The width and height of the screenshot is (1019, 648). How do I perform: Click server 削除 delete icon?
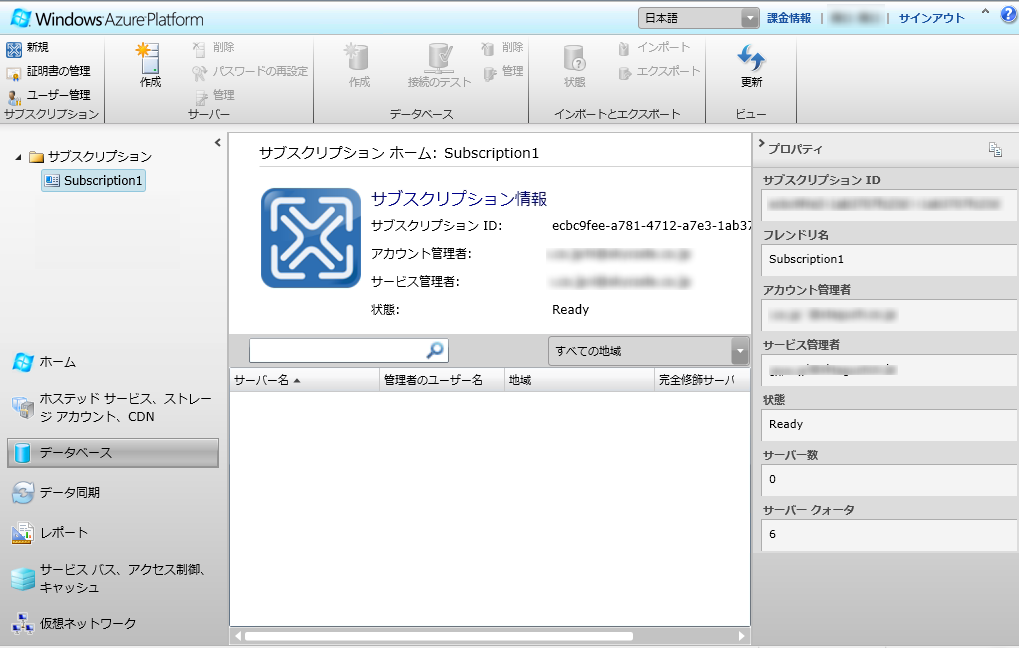coord(199,49)
